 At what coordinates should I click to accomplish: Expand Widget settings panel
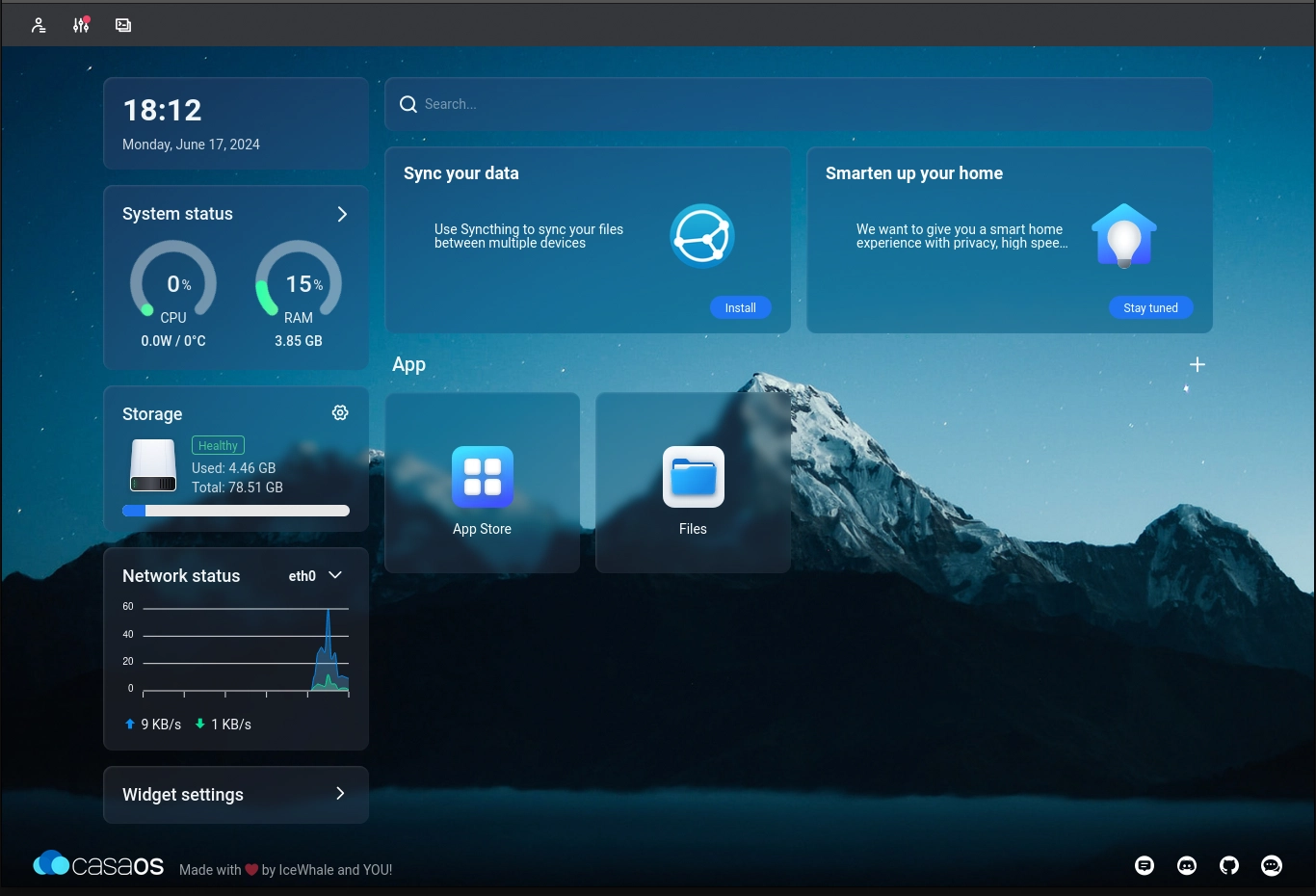[339, 794]
